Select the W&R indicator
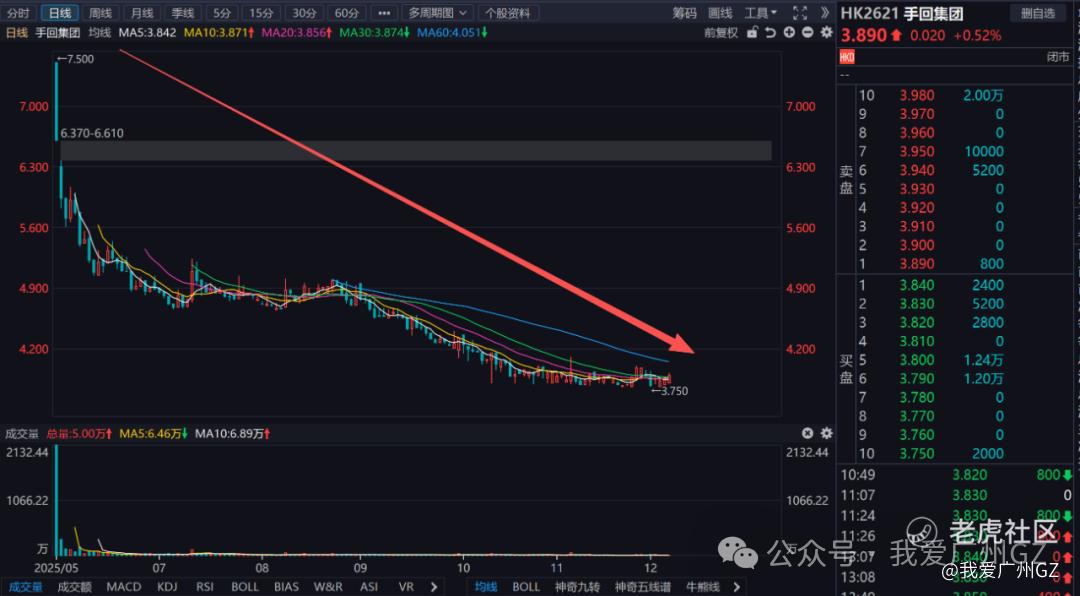 pyautogui.click(x=329, y=587)
